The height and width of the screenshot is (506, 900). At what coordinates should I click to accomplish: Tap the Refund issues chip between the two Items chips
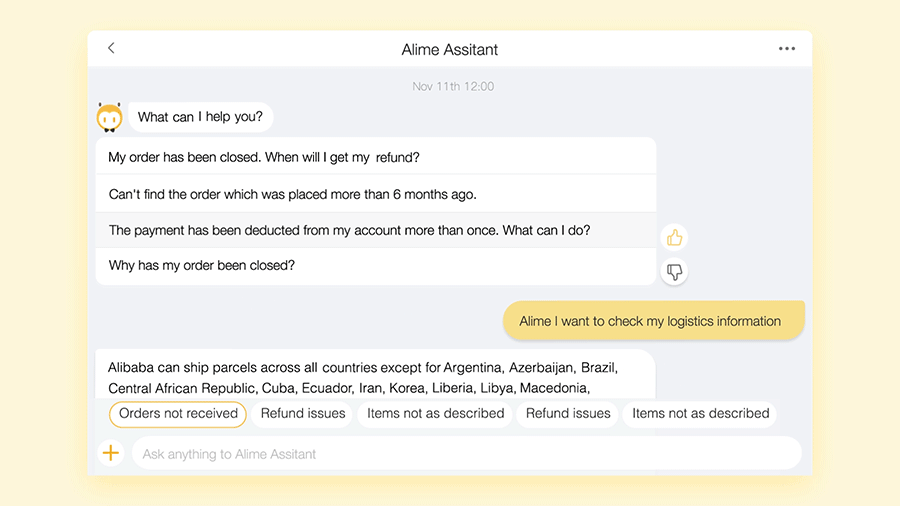pos(568,413)
